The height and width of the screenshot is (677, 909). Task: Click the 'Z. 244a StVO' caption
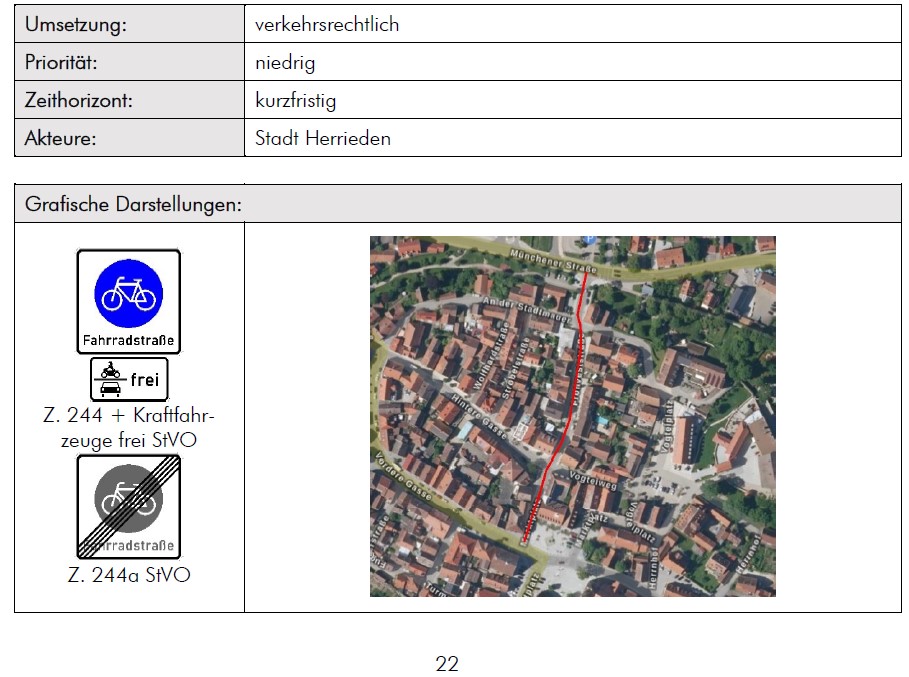coord(129,575)
